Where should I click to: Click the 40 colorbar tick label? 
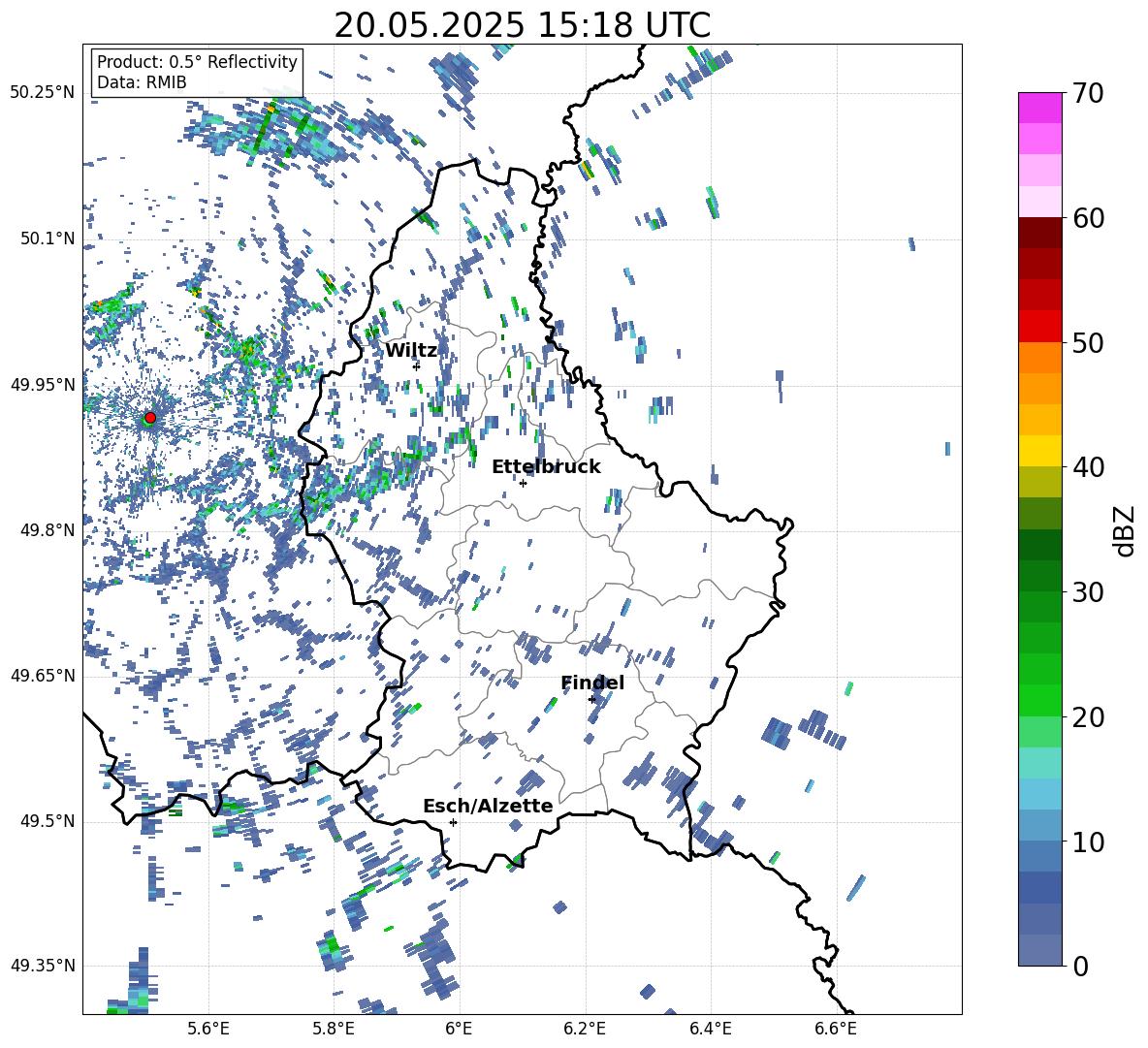click(x=1088, y=467)
